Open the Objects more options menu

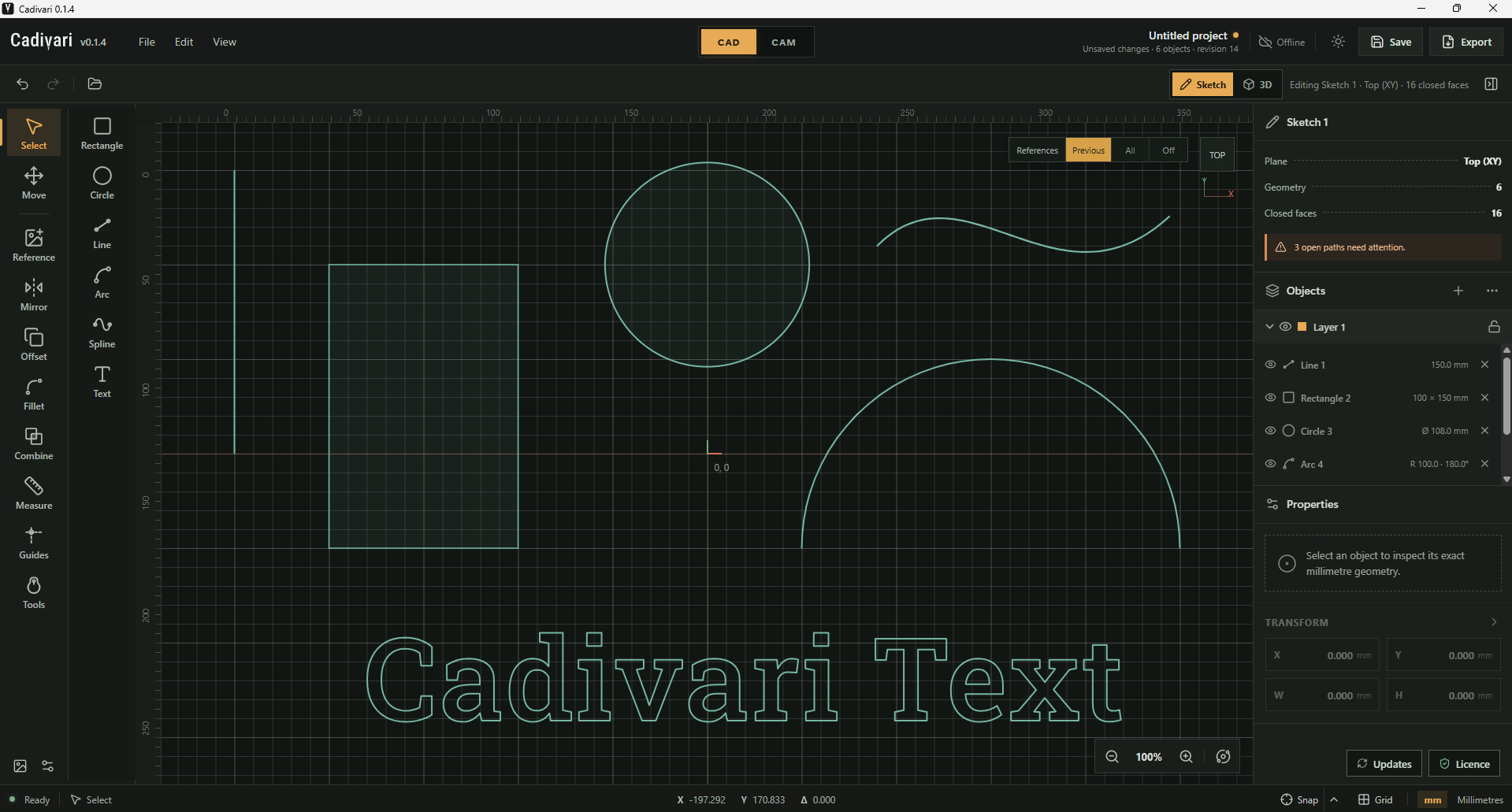click(1492, 291)
